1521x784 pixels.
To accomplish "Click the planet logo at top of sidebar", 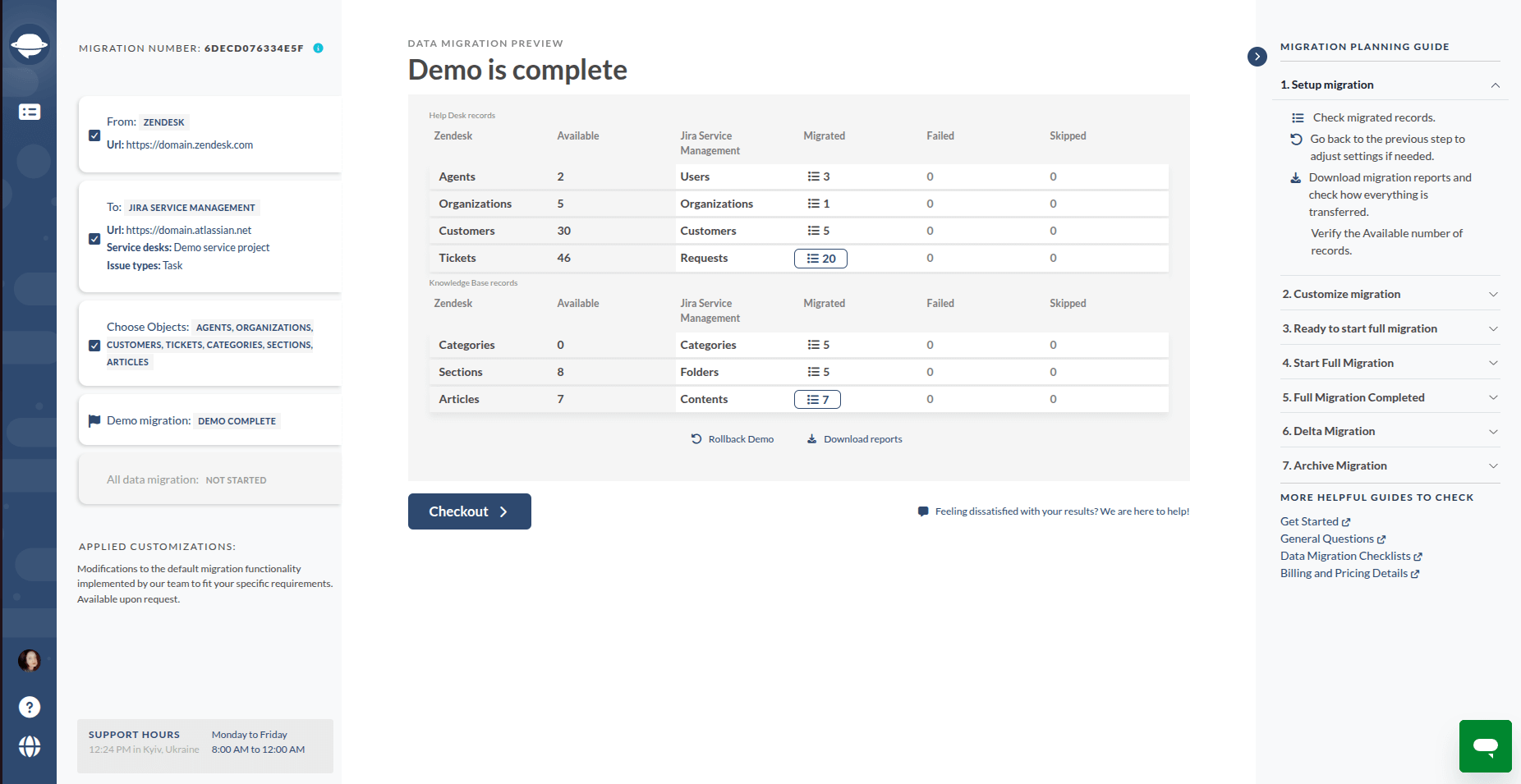I will pyautogui.click(x=30, y=43).
